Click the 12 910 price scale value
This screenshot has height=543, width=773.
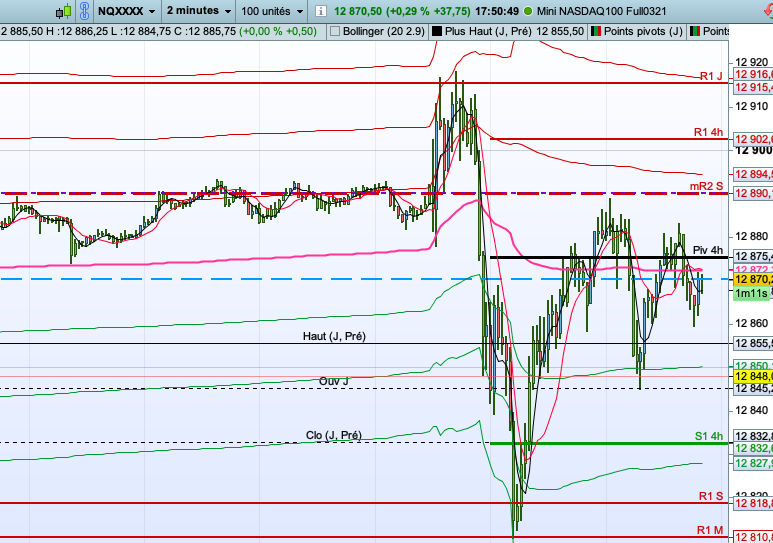[x=751, y=106]
